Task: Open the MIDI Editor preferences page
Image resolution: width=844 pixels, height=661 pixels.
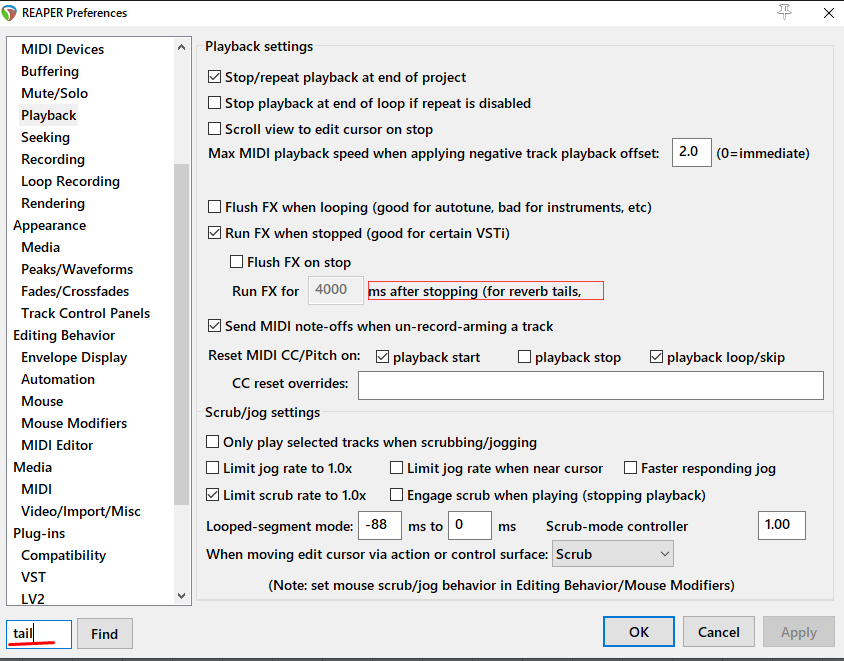Action: [57, 446]
